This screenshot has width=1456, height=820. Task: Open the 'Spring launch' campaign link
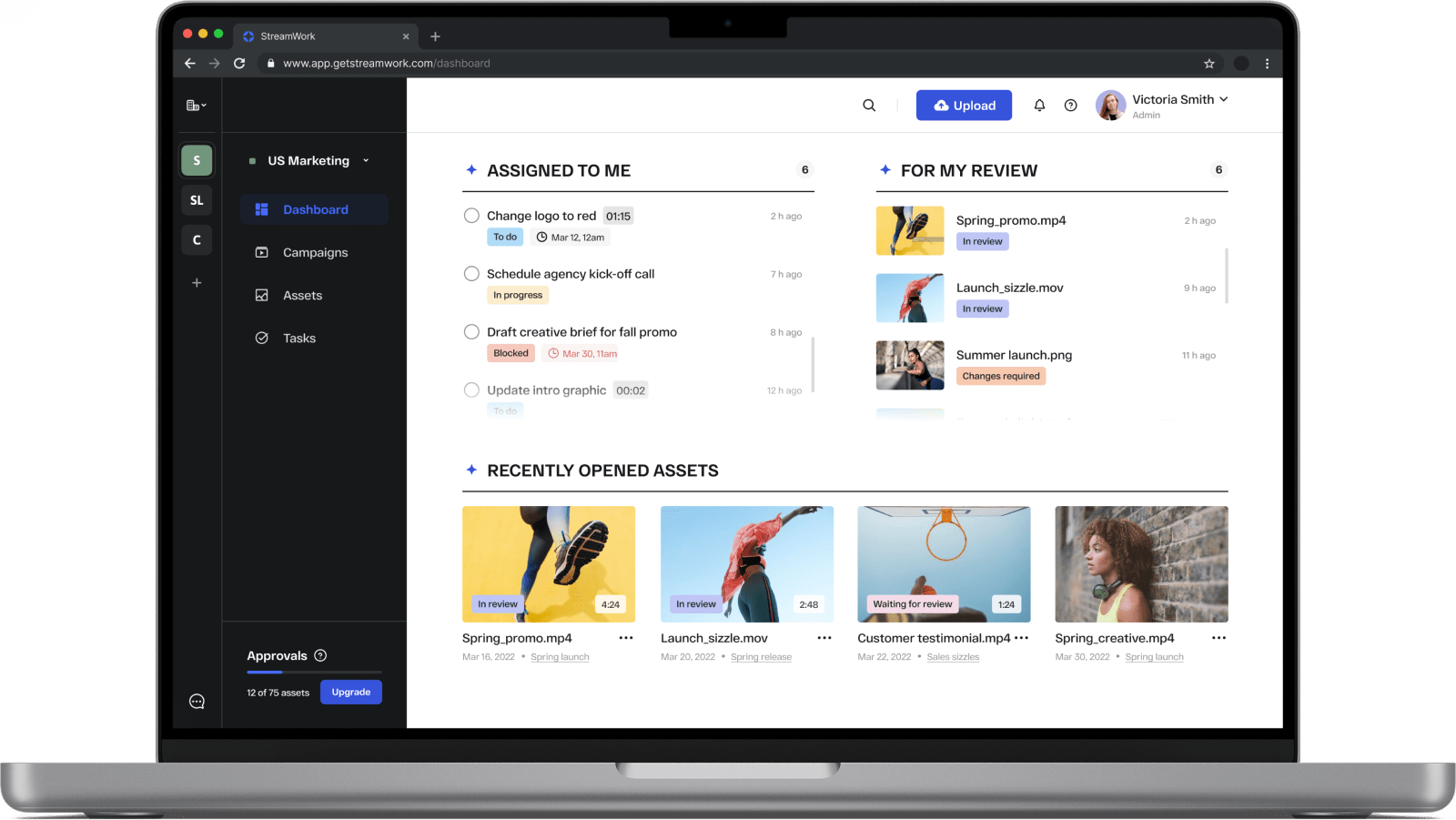[560, 656]
